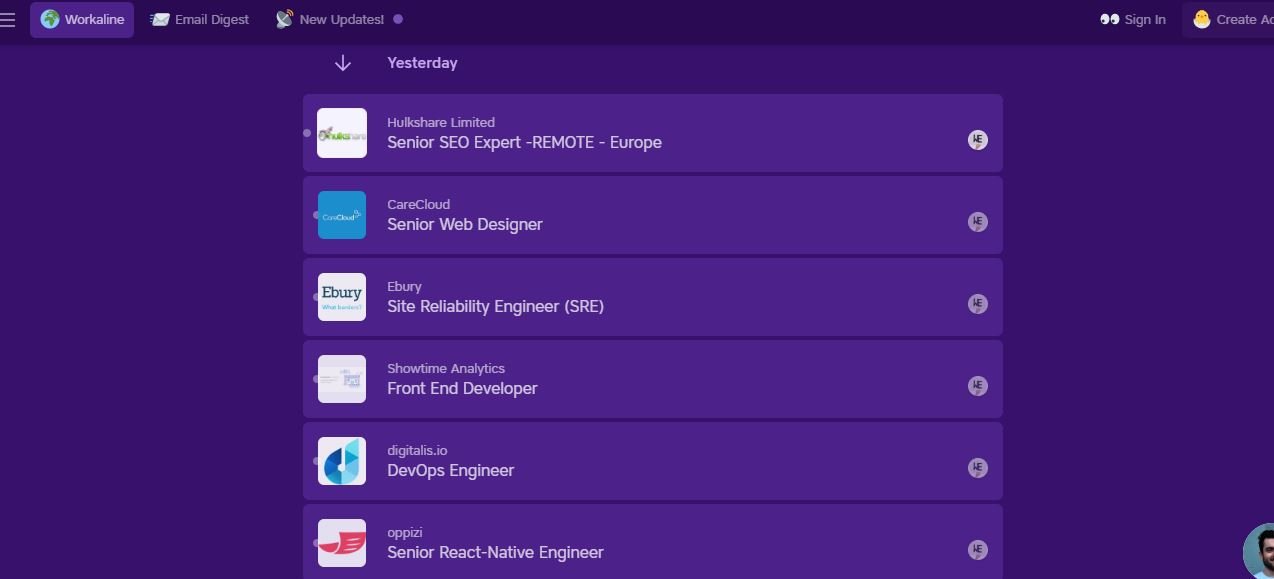Click the eyes icon beside Sign In
The width and height of the screenshot is (1274, 579).
pyautogui.click(x=1109, y=19)
